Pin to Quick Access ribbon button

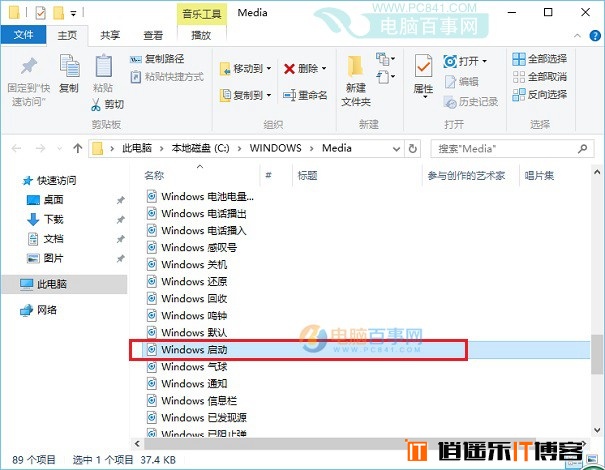[29, 81]
